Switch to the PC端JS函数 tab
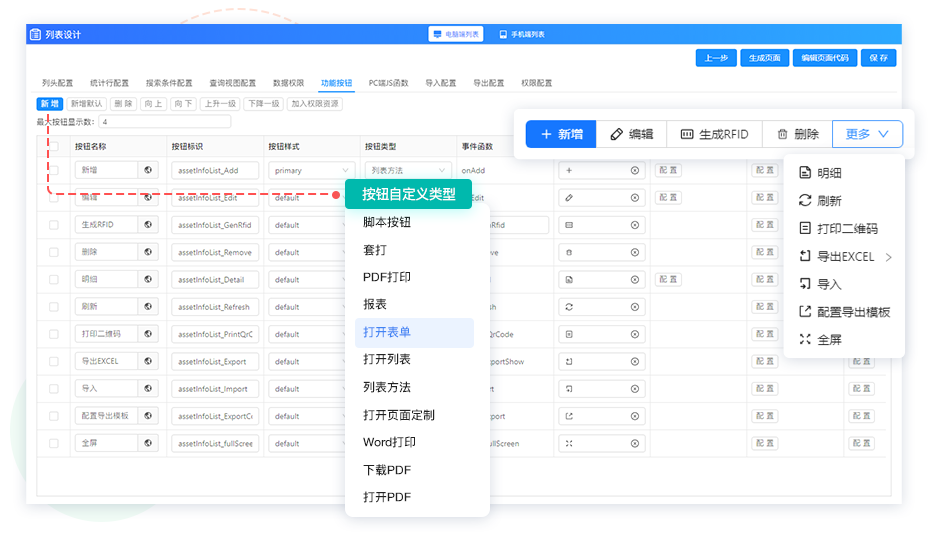 388,83
